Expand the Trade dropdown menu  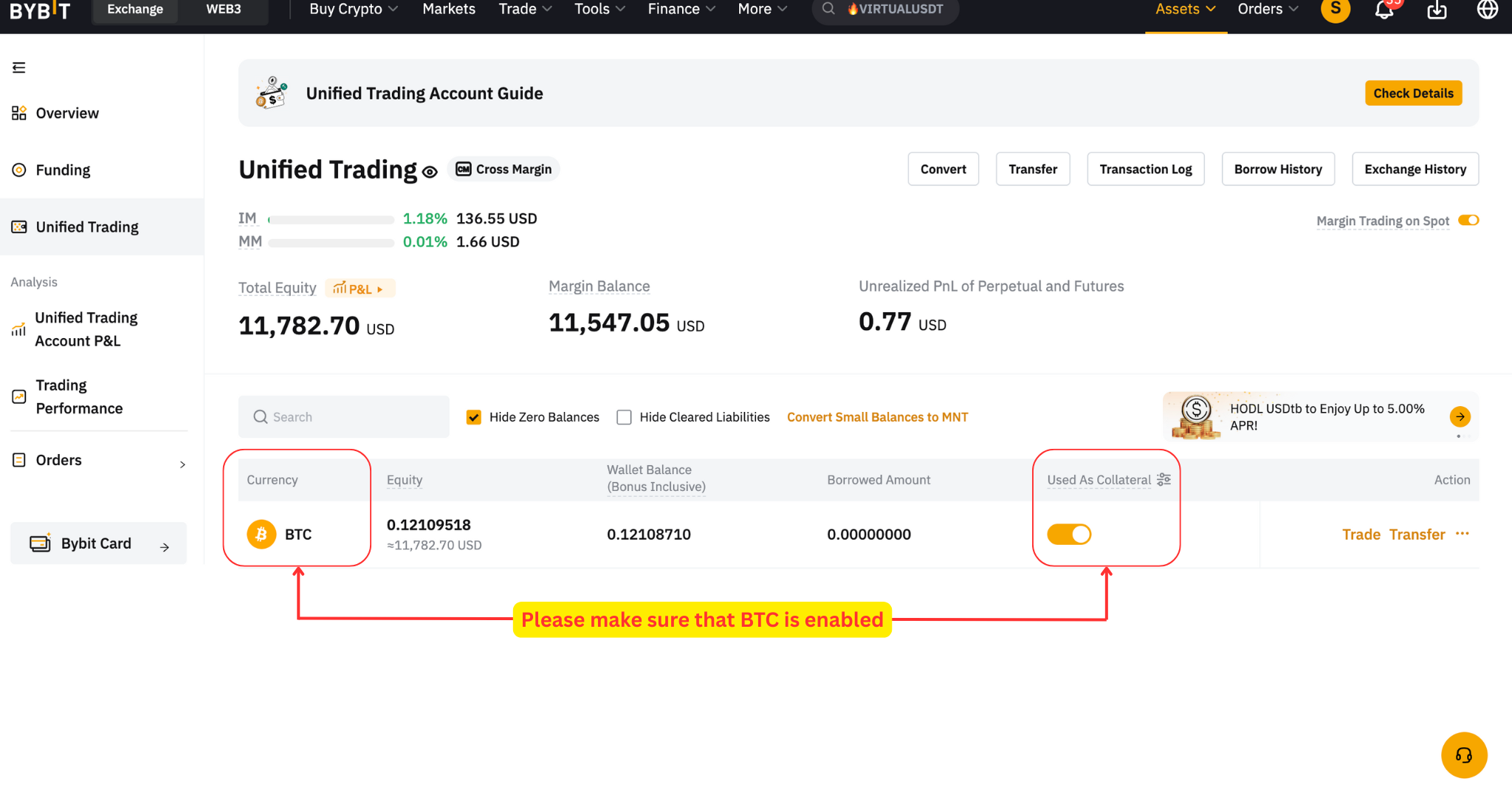click(525, 9)
